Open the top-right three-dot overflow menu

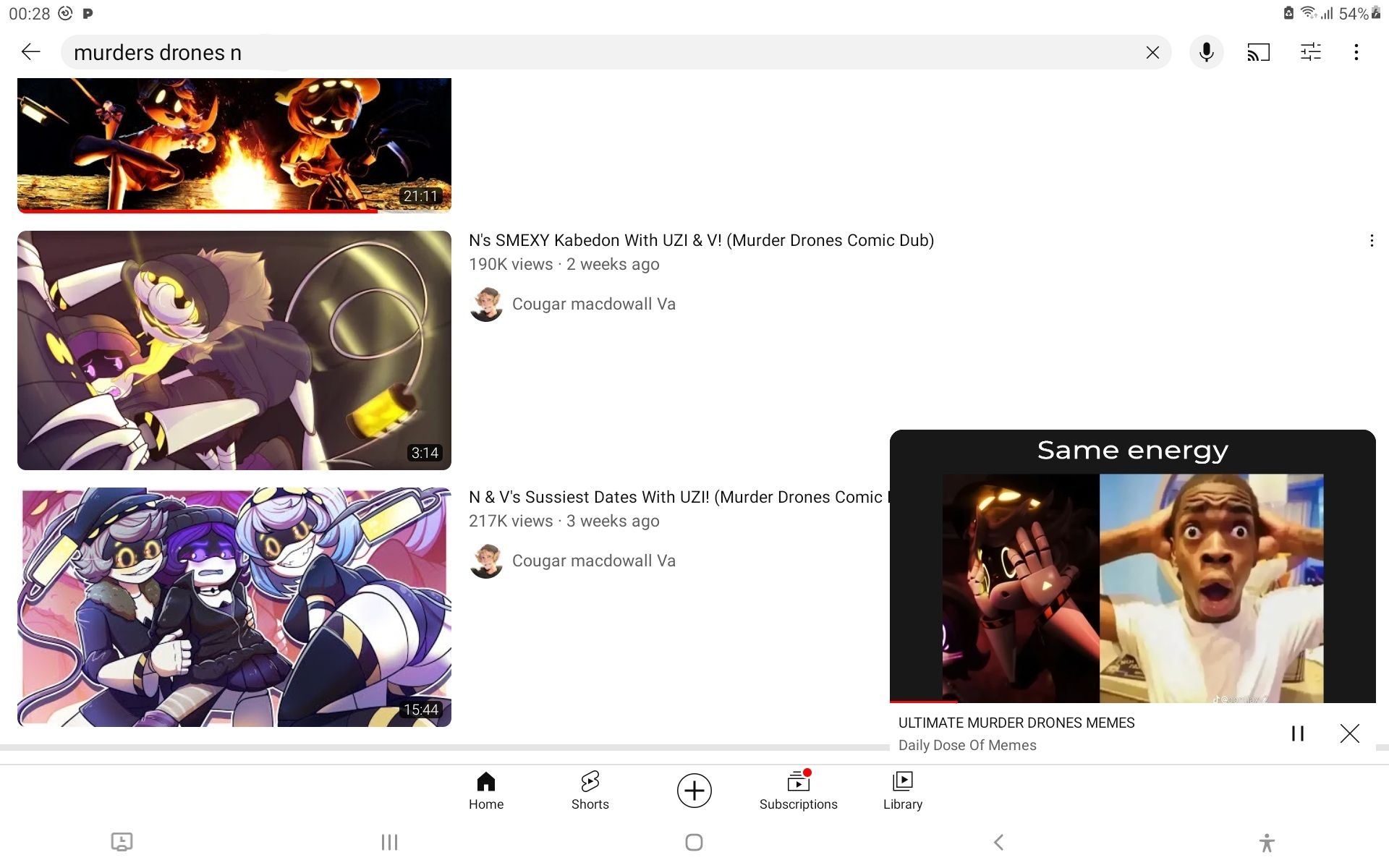click(1356, 52)
